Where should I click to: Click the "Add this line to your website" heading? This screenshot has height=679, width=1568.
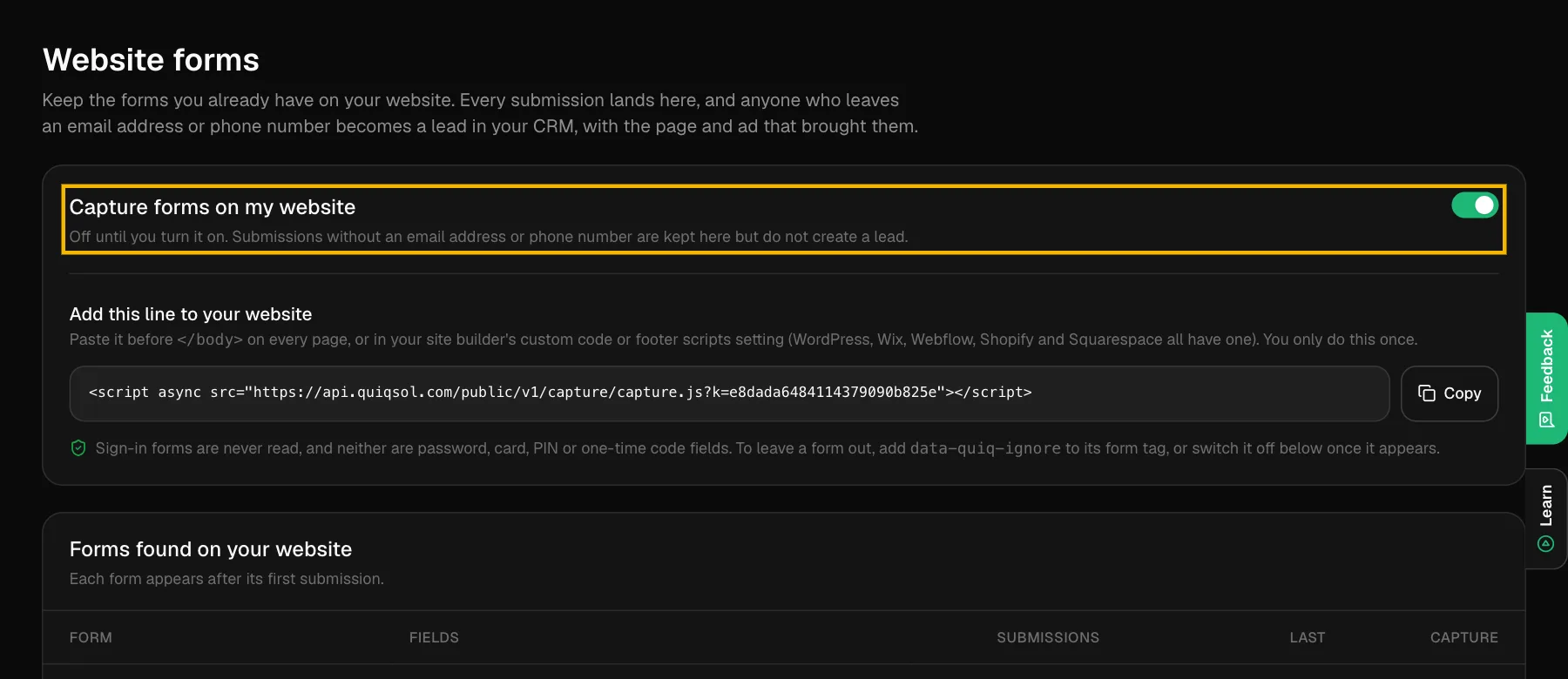(x=191, y=314)
